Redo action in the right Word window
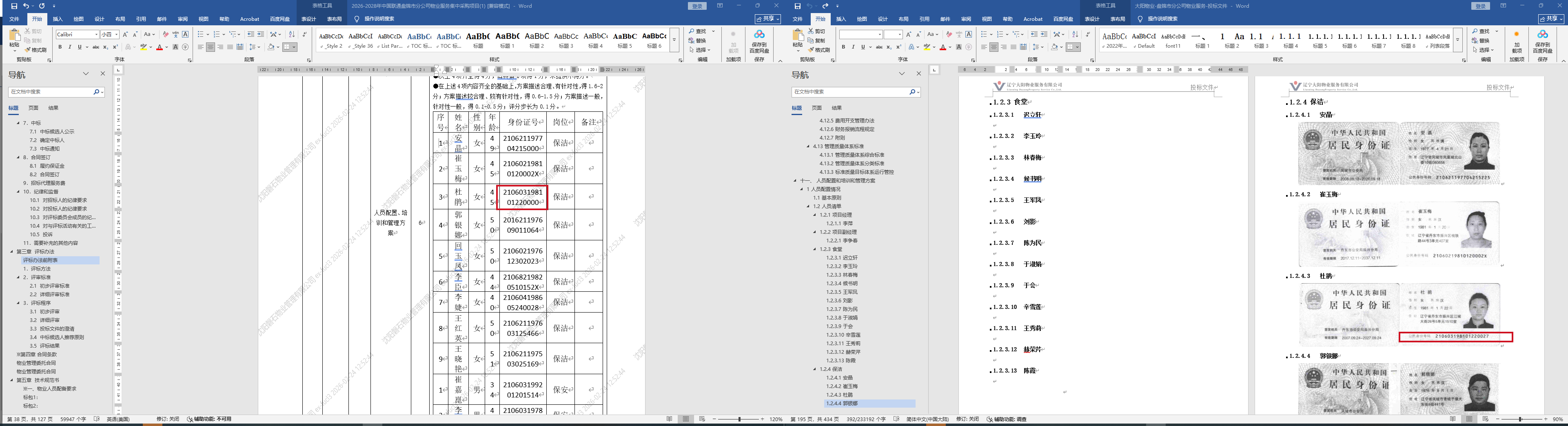 click(x=825, y=6)
